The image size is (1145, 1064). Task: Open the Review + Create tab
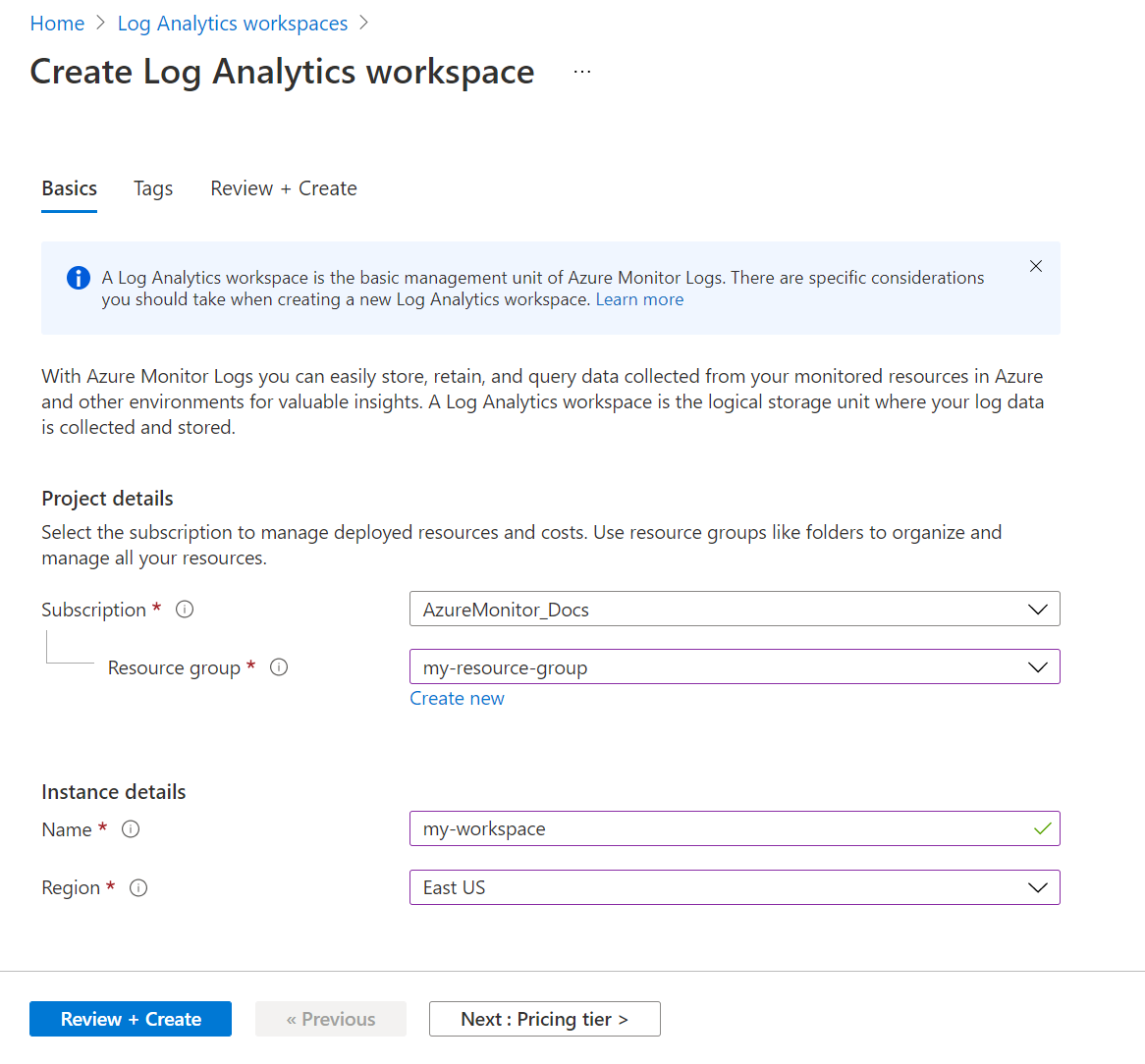284,188
